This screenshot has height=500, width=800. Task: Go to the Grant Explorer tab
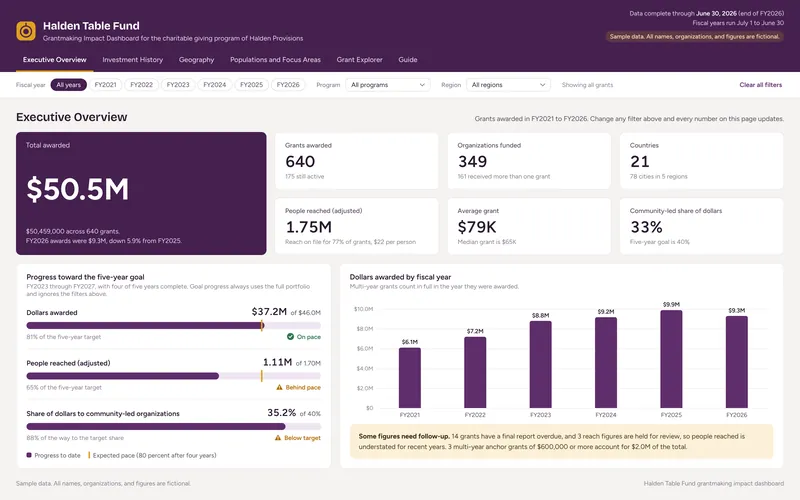359,60
